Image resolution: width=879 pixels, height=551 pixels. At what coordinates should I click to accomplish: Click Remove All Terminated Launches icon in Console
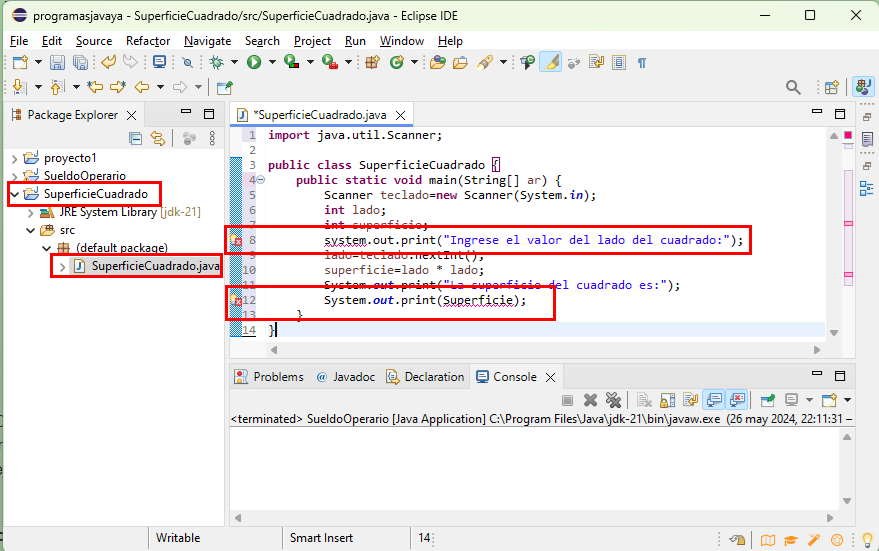613,400
